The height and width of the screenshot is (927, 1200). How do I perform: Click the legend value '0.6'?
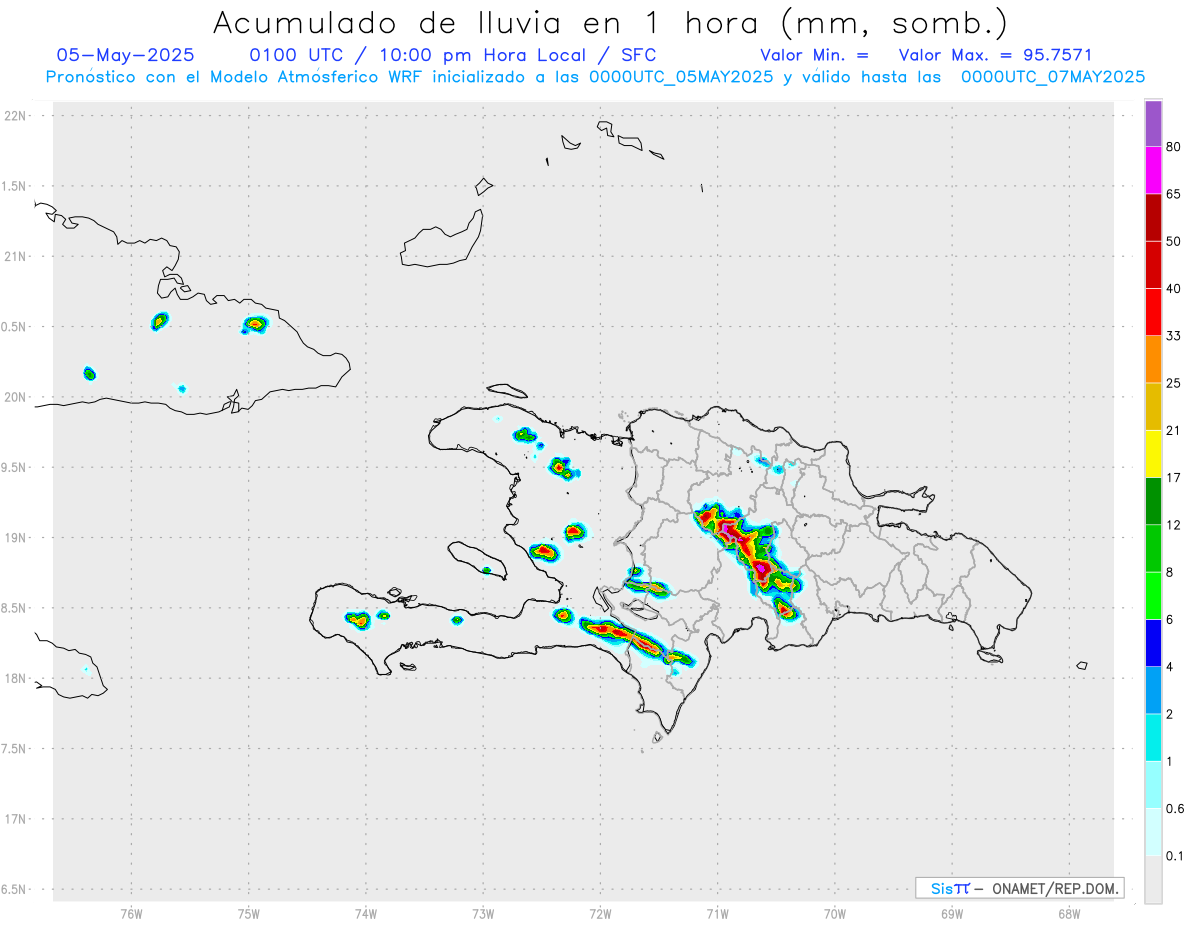point(1175,808)
